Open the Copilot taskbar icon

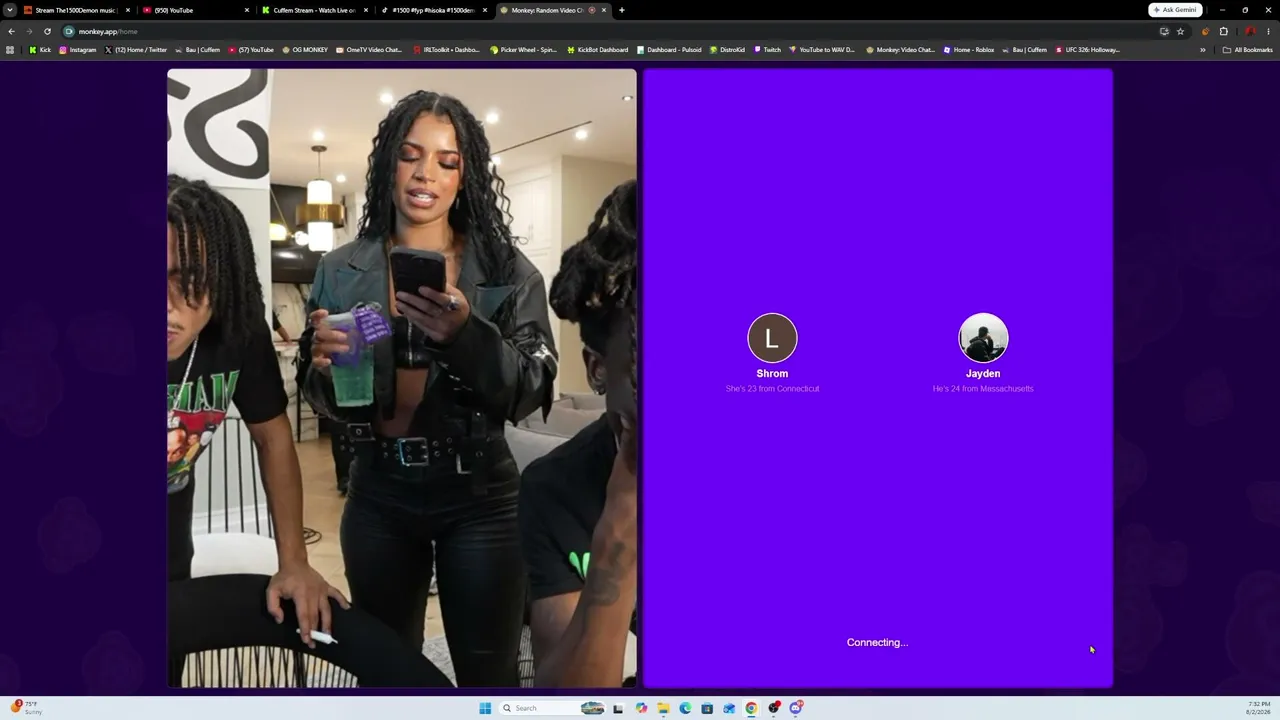pyautogui.click(x=641, y=708)
